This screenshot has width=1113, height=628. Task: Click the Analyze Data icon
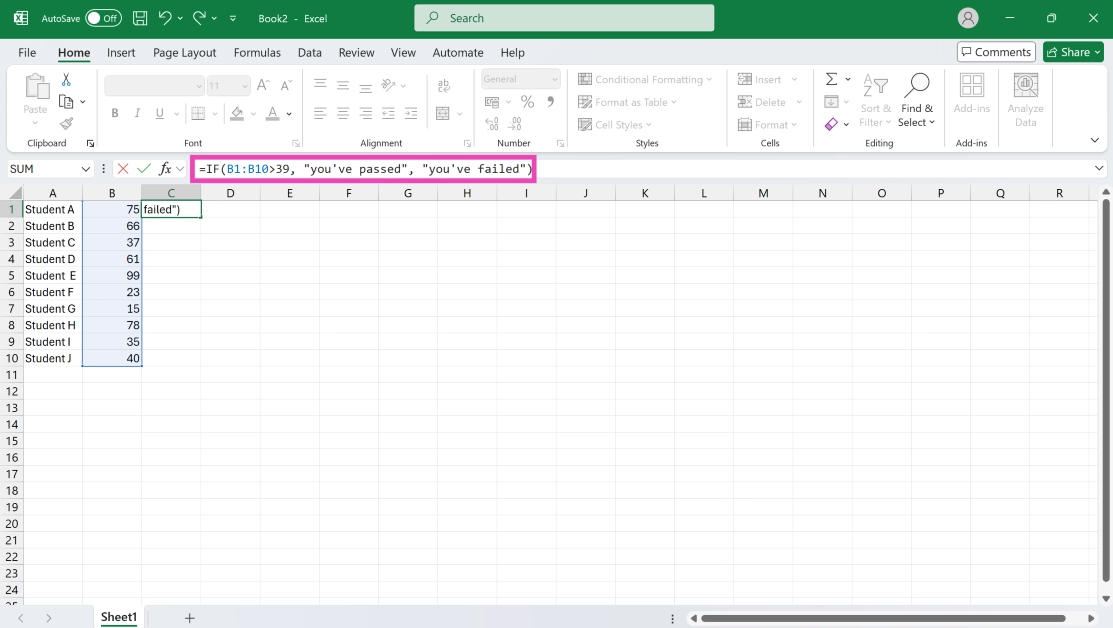[x=1025, y=99]
